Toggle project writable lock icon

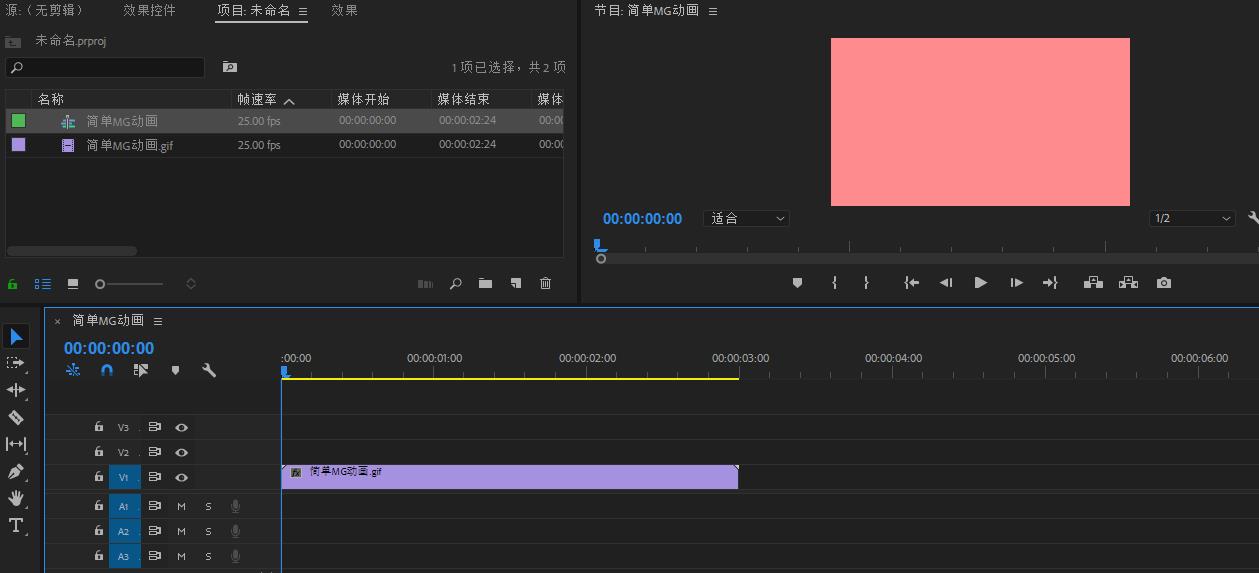click(13, 284)
